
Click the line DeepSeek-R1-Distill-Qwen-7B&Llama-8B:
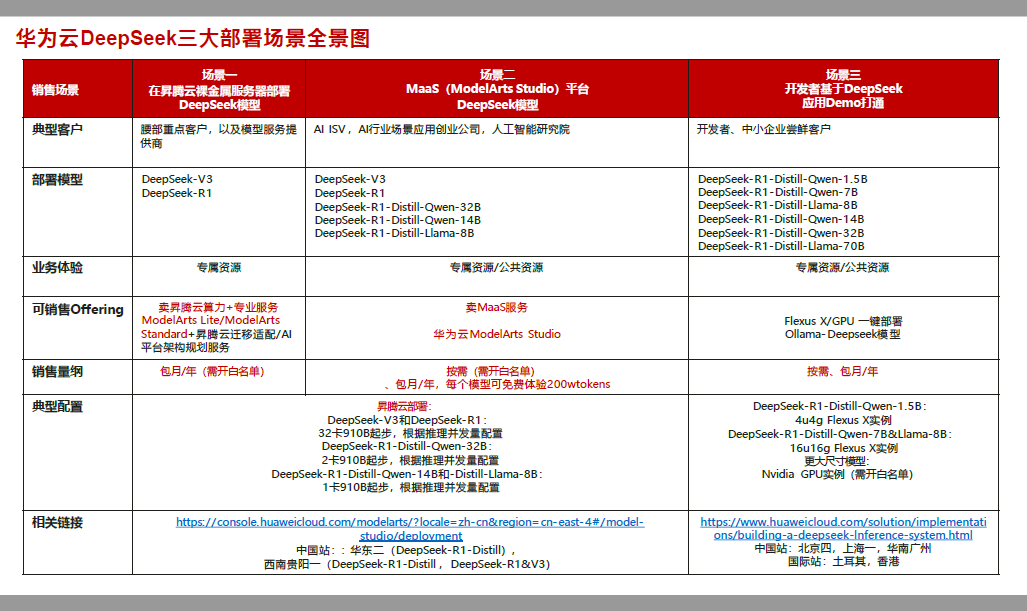pos(840,434)
